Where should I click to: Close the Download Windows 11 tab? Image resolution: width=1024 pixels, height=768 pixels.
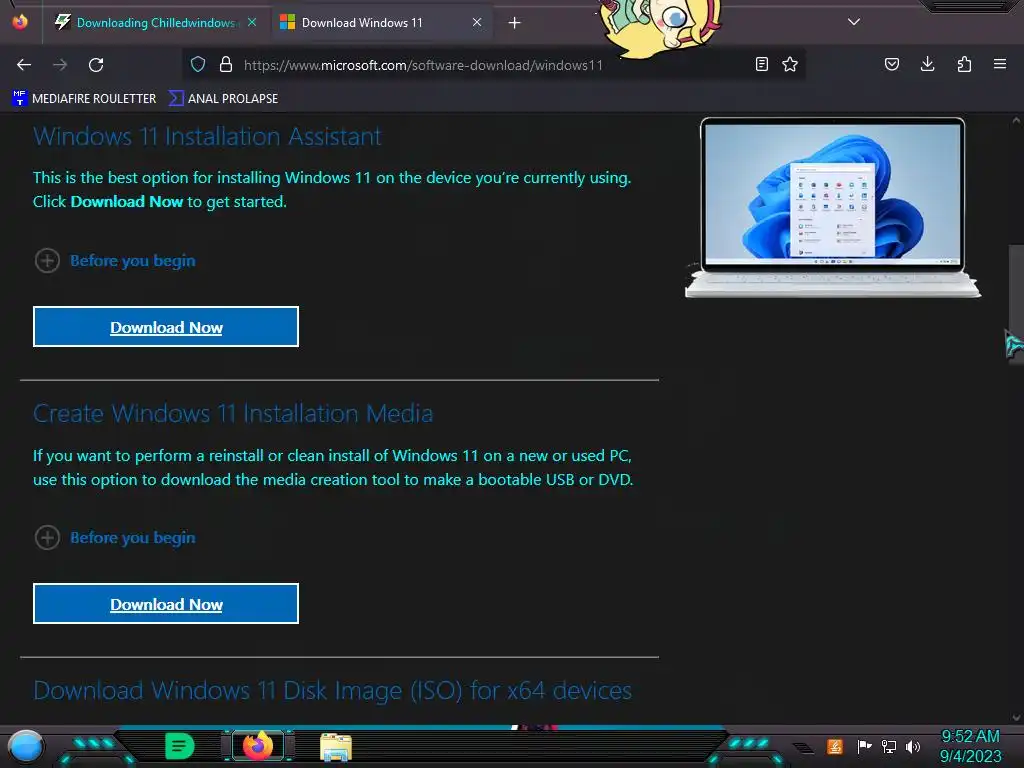click(x=477, y=22)
